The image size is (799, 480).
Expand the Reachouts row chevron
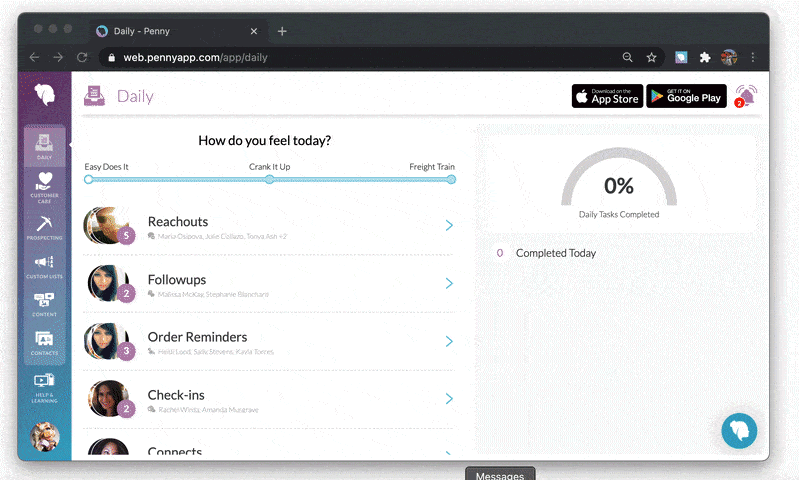coord(449,225)
